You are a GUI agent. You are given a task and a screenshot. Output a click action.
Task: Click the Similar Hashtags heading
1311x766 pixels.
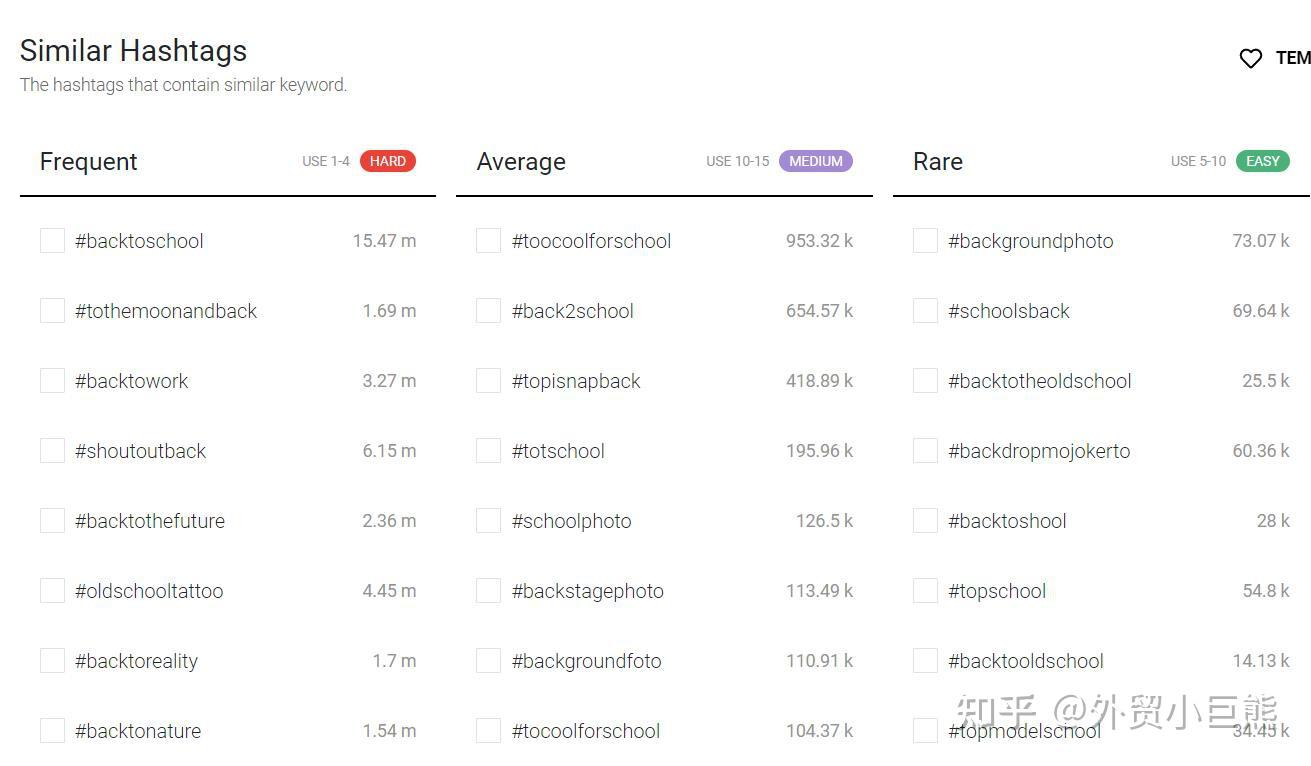point(133,50)
